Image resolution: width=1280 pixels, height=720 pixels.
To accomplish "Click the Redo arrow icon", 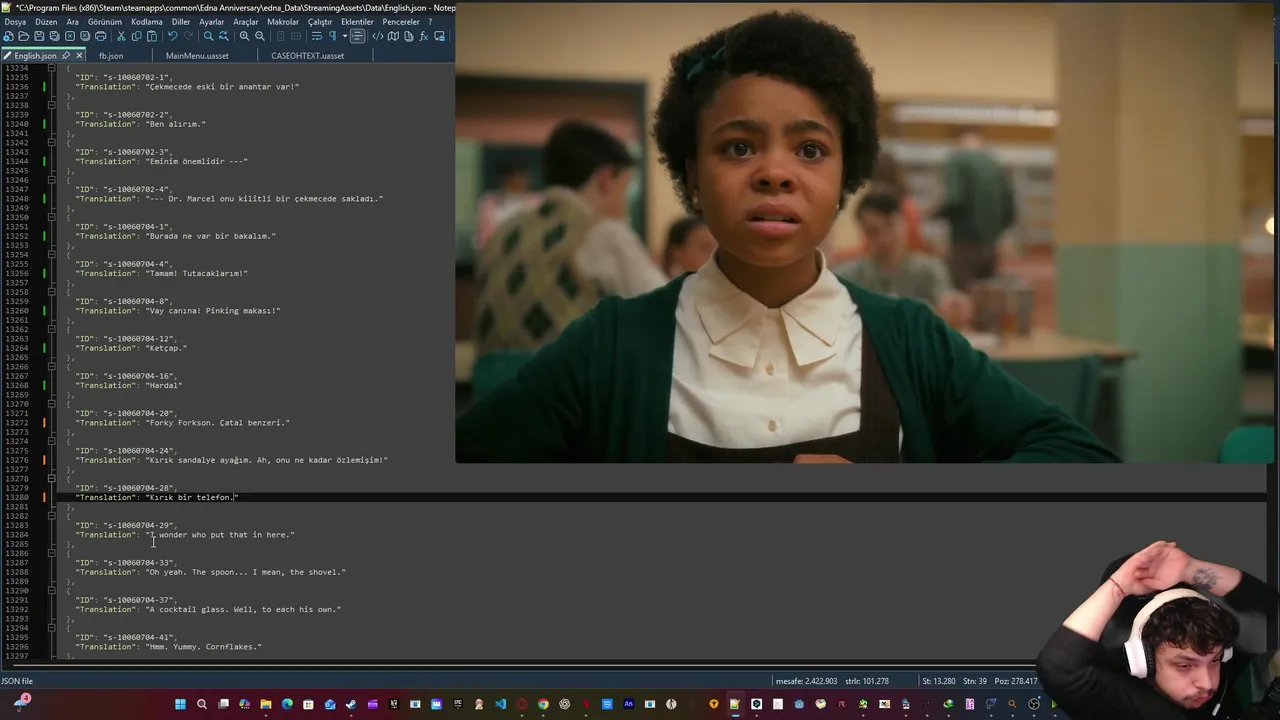I will pyautogui.click(x=188, y=36).
